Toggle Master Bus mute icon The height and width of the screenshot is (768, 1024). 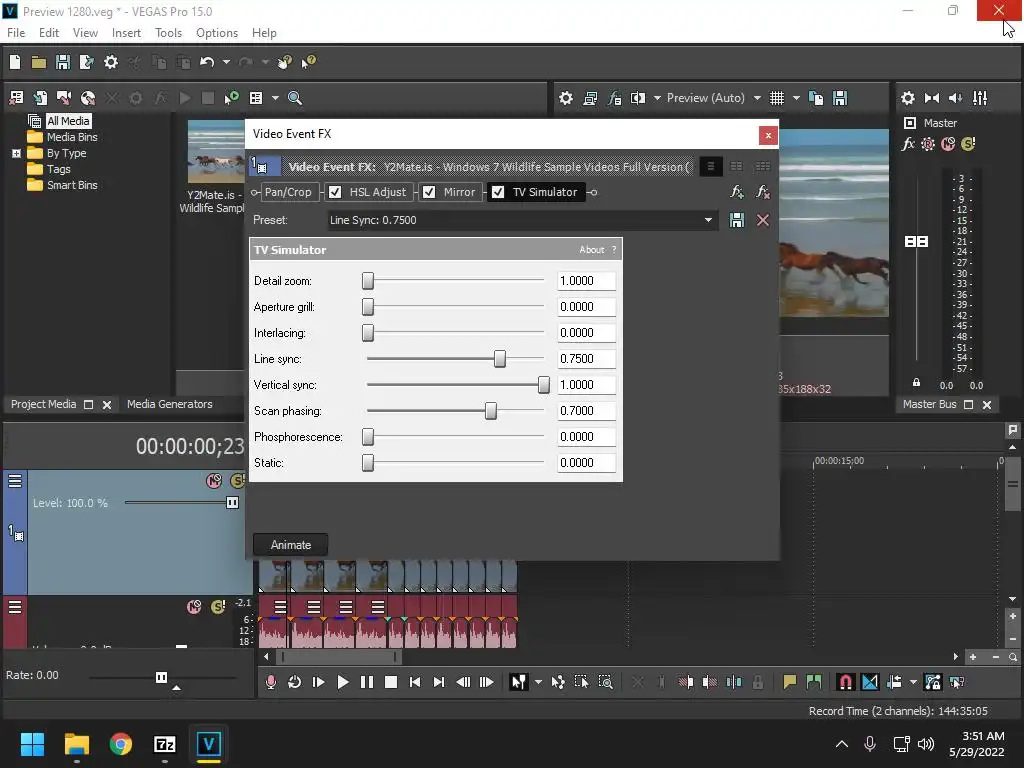click(948, 144)
